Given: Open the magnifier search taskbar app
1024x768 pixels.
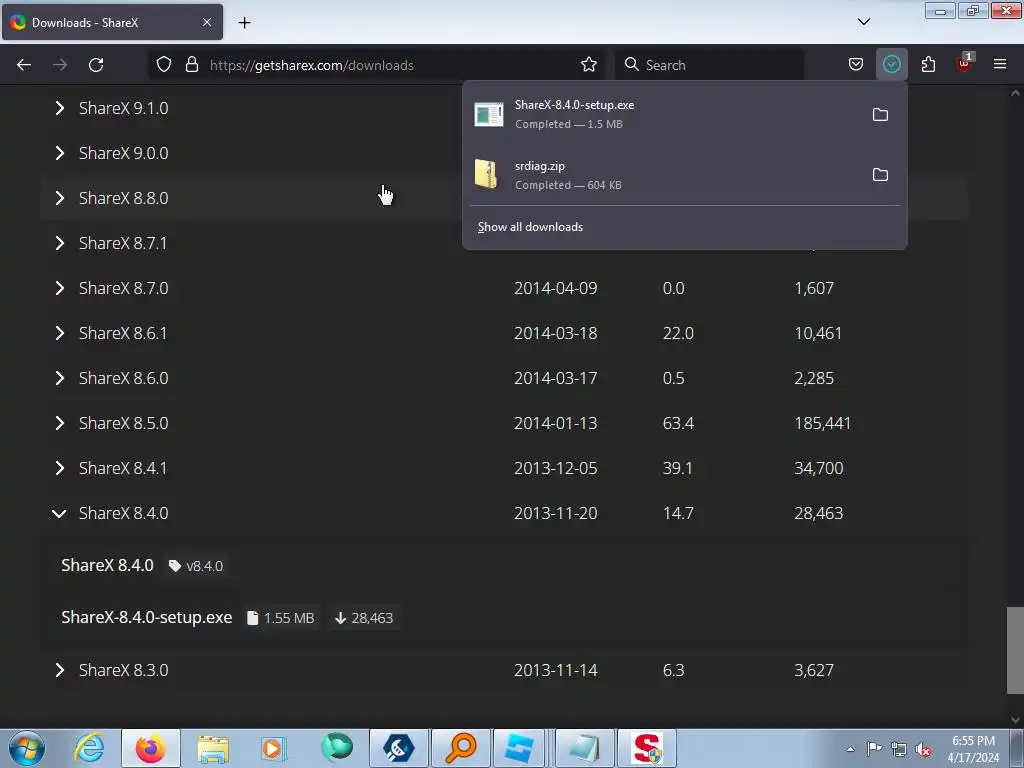Looking at the screenshot, I should tap(460, 748).
